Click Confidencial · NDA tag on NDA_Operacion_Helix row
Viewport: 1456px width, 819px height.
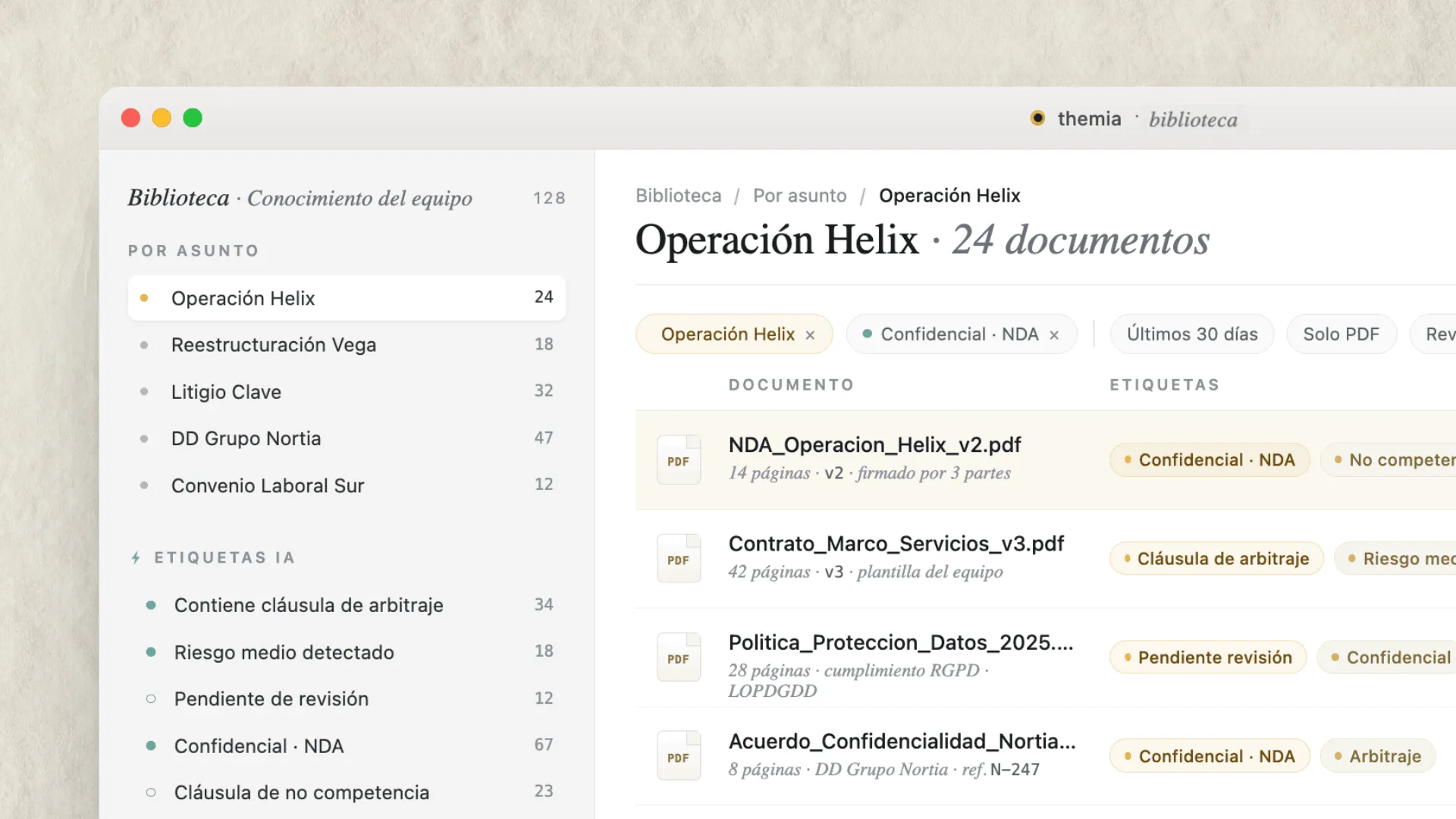click(1210, 460)
